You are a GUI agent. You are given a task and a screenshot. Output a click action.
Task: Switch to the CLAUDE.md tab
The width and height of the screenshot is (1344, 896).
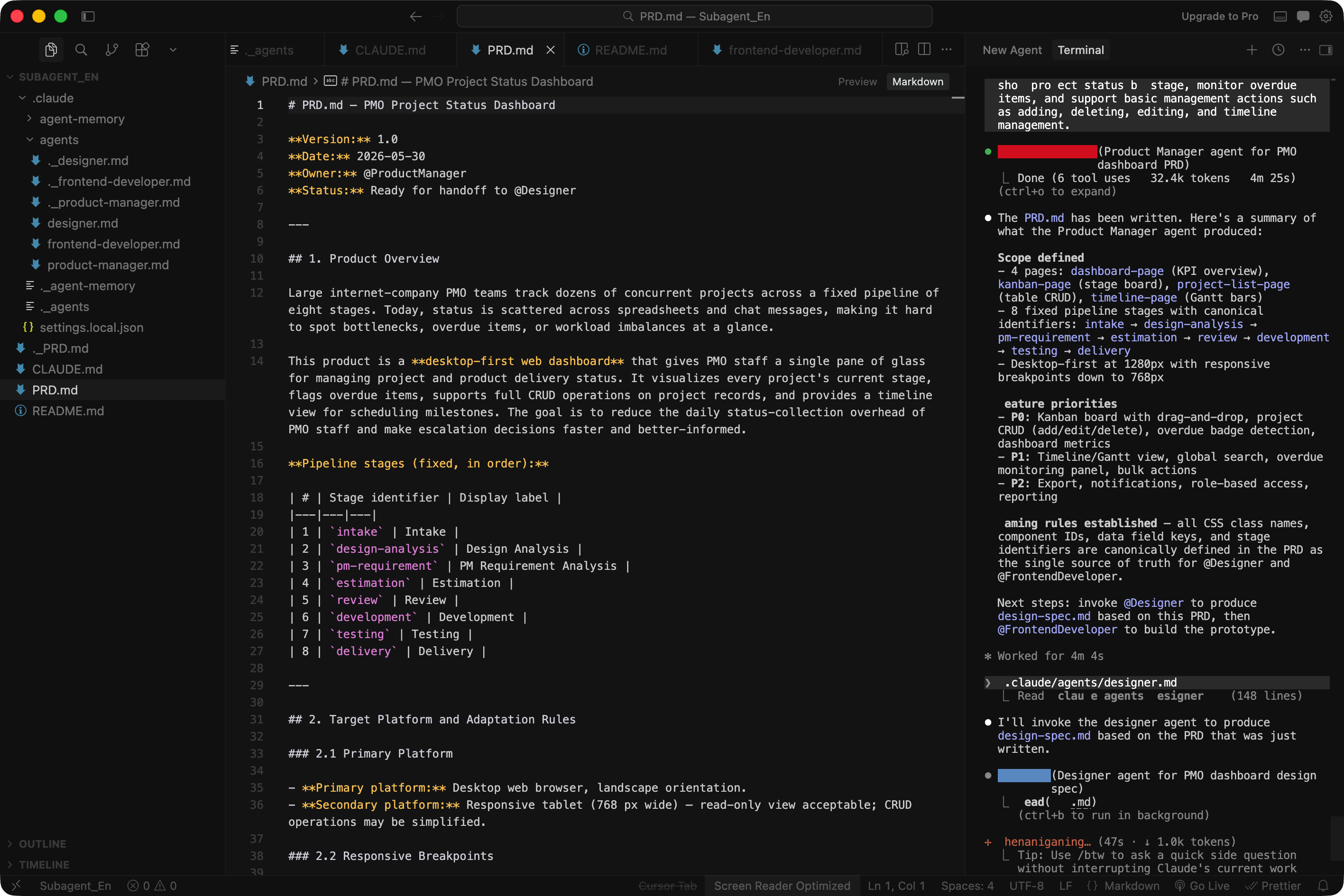pos(390,50)
